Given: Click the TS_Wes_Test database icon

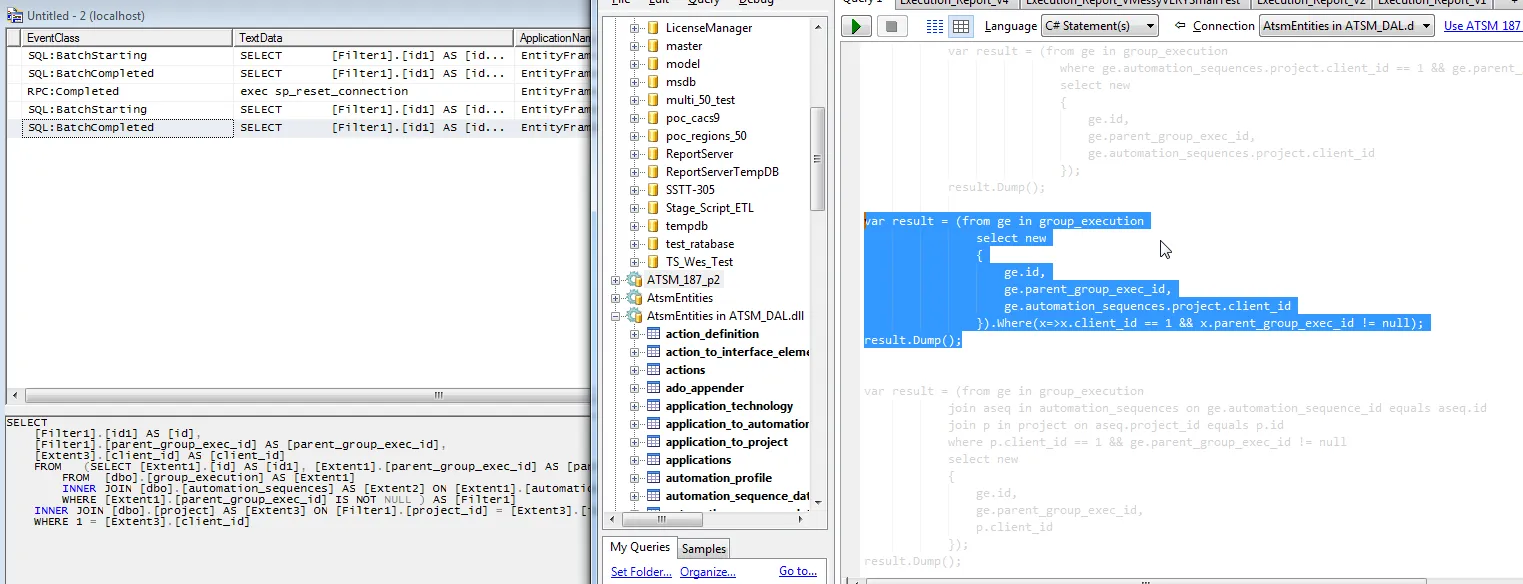Looking at the screenshot, I should pos(653,262).
